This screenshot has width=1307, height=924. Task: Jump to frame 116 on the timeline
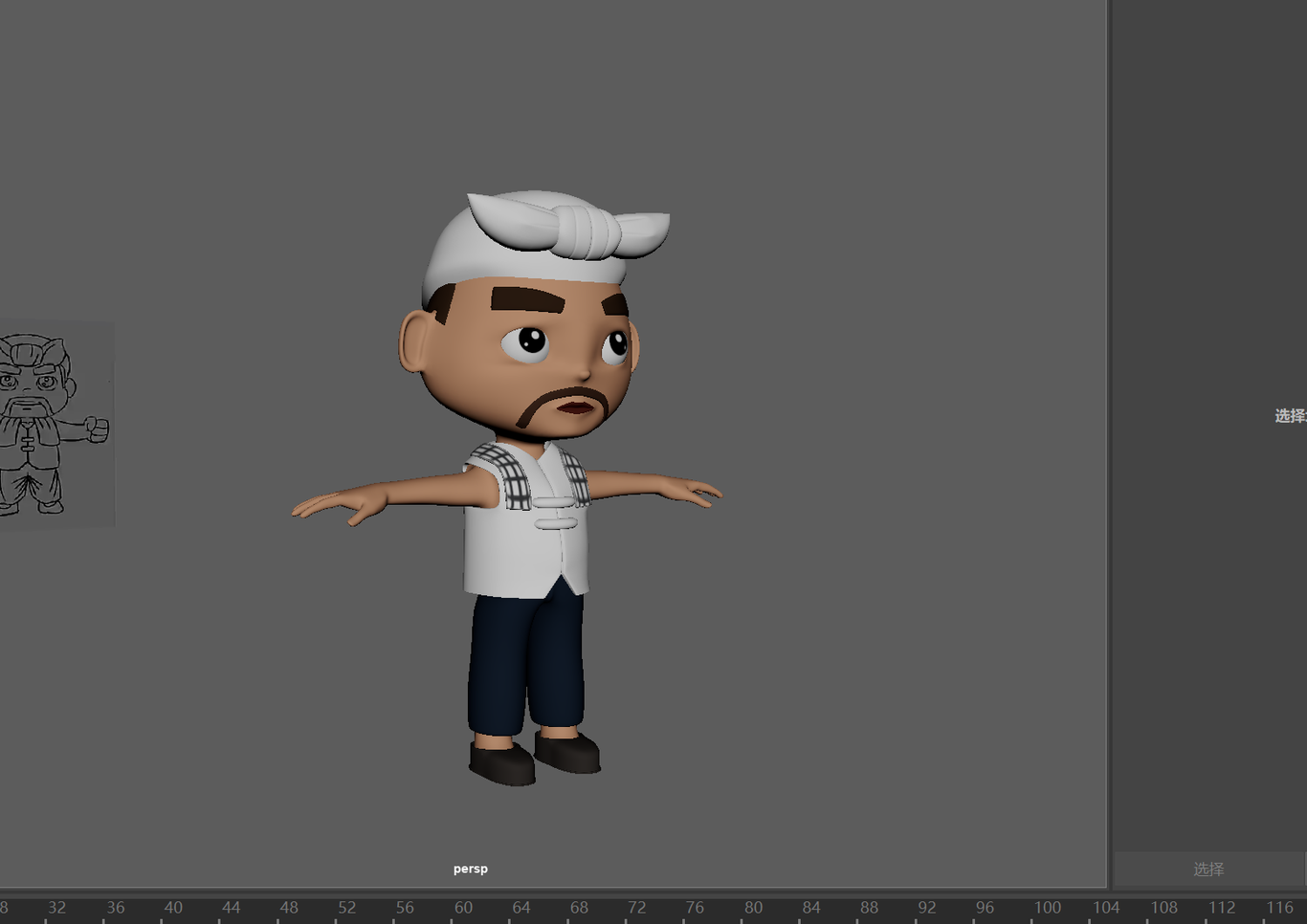click(x=1280, y=907)
